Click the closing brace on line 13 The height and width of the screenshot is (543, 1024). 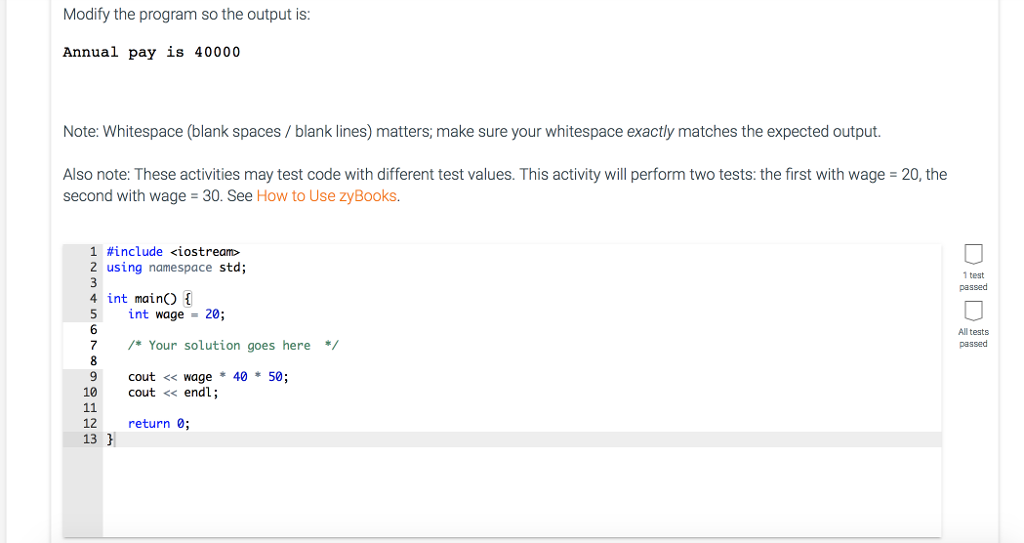pos(110,439)
